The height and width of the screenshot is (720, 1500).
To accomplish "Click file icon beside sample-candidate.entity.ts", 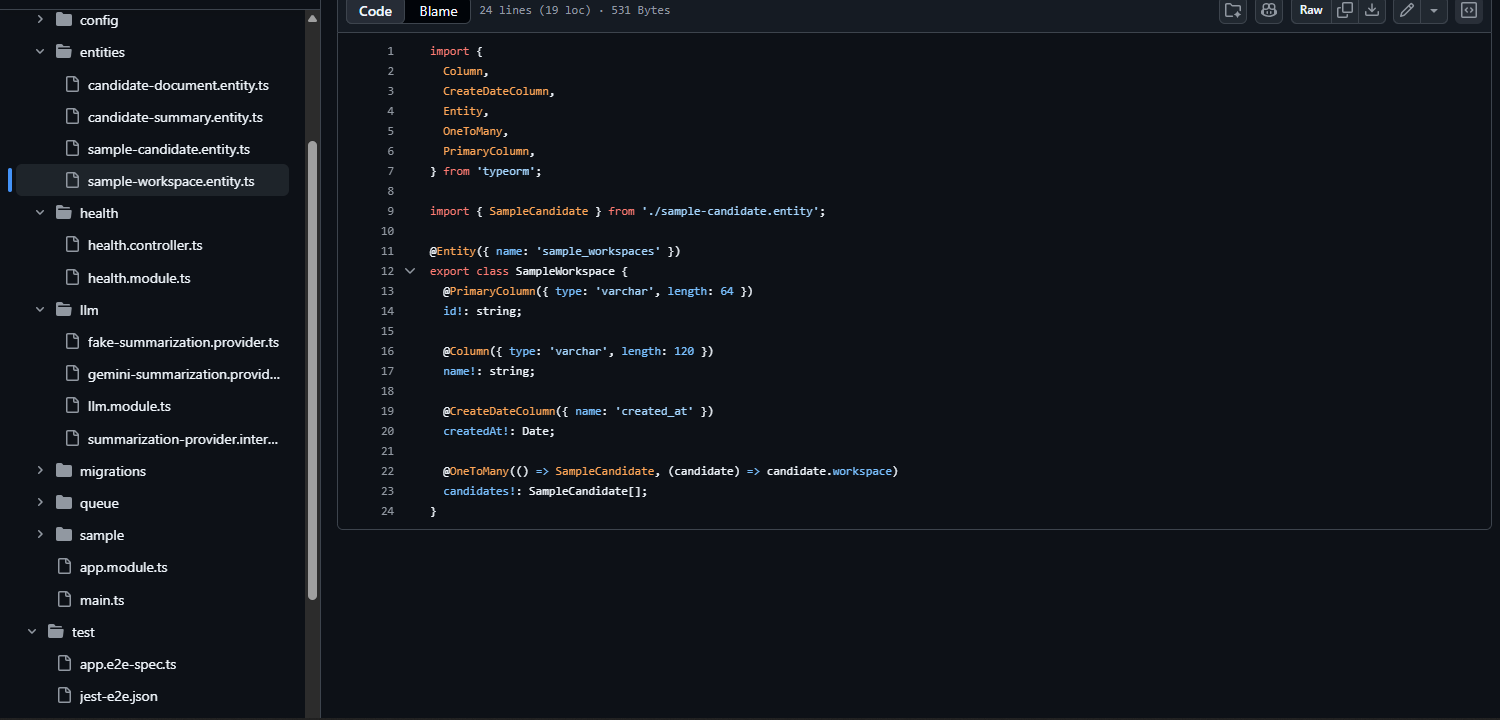I will [72, 148].
